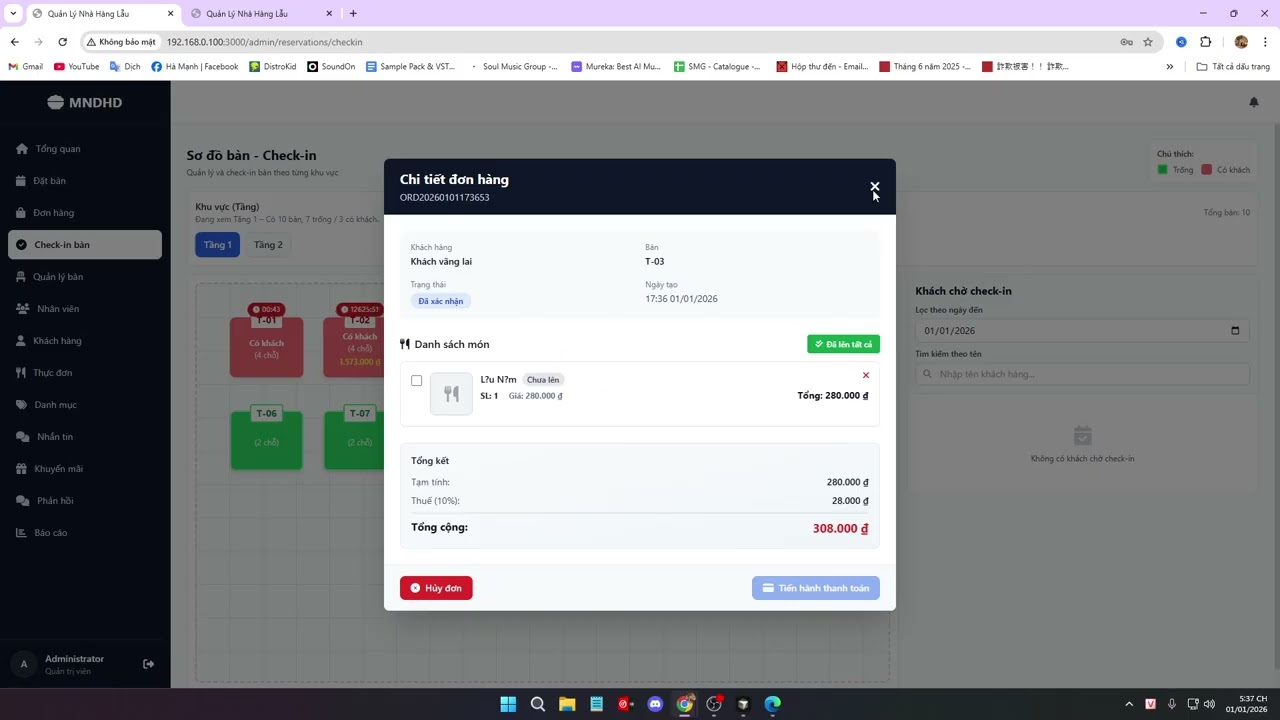
Task: Select occupied table T-01 card
Action: (x=266, y=345)
